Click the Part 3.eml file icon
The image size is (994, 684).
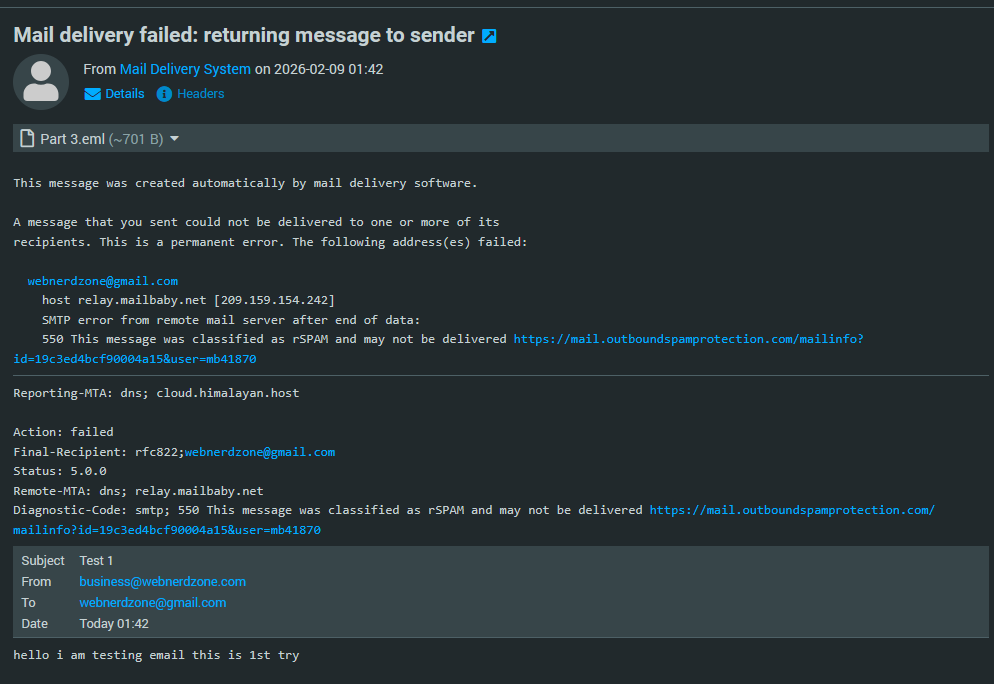pyautogui.click(x=28, y=139)
